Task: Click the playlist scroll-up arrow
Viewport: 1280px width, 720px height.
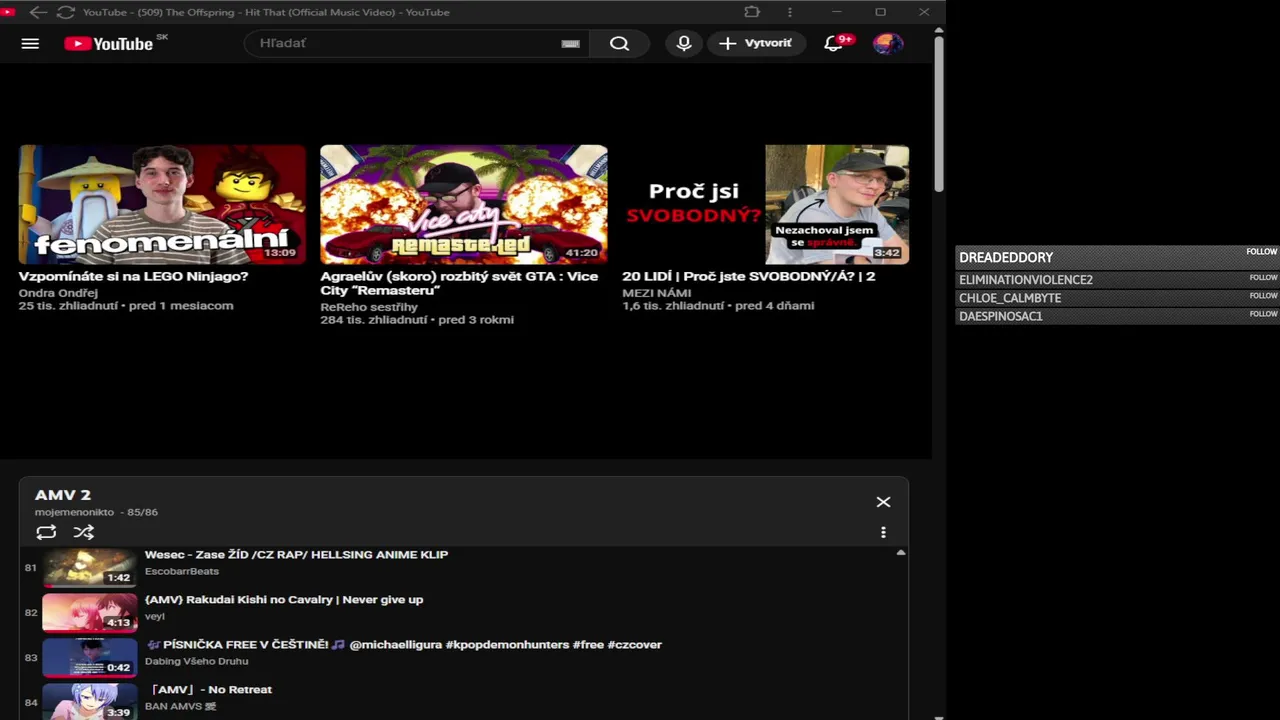Action: pyautogui.click(x=901, y=552)
